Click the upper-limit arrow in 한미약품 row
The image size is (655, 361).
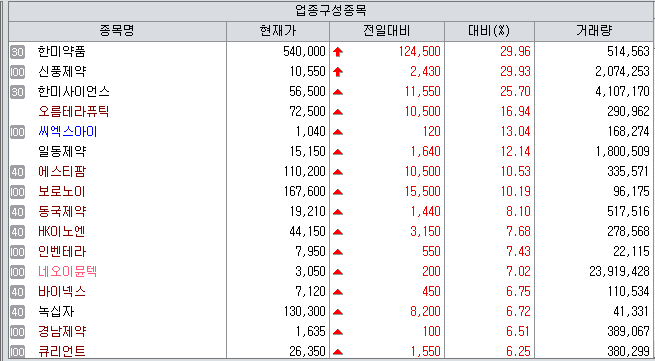pyautogui.click(x=338, y=52)
